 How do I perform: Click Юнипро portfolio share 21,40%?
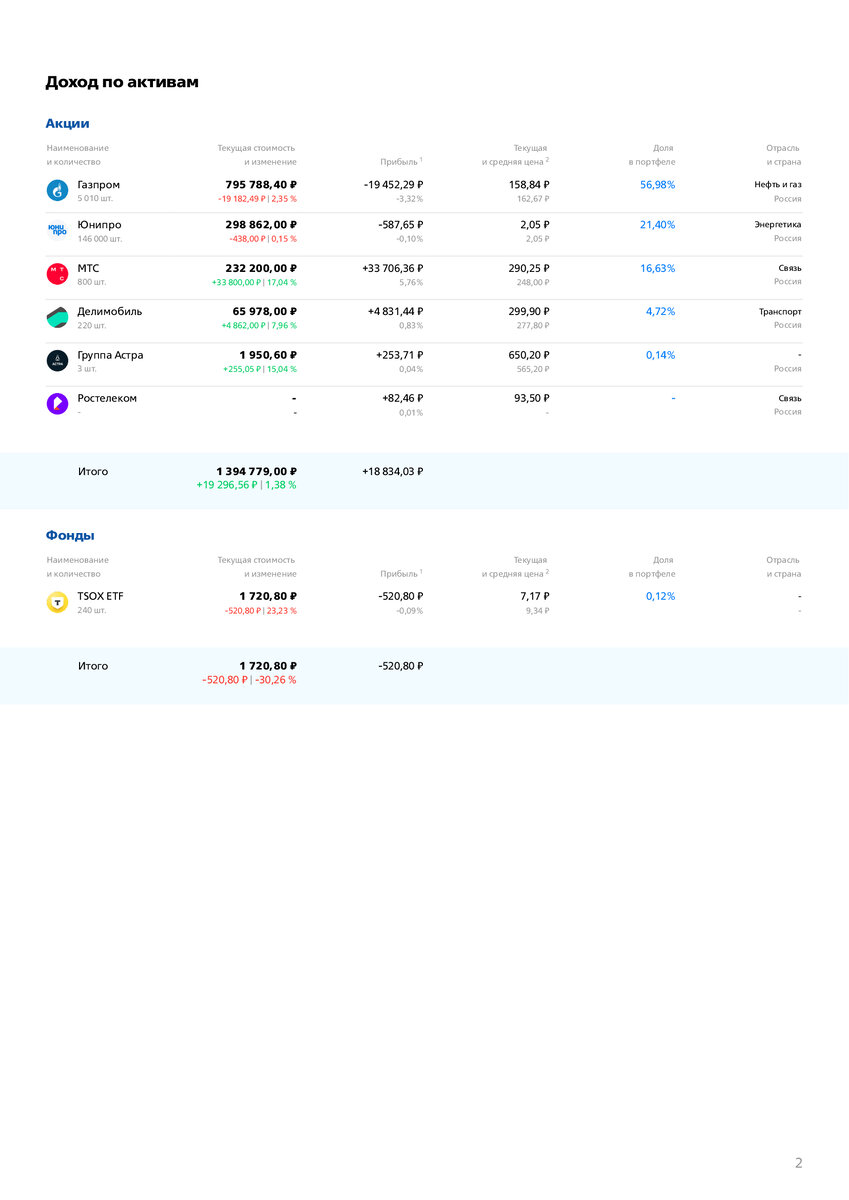coord(657,225)
